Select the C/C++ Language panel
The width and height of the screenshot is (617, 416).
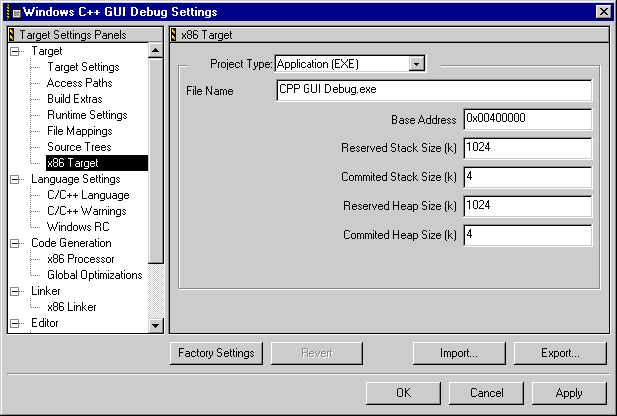click(x=88, y=195)
